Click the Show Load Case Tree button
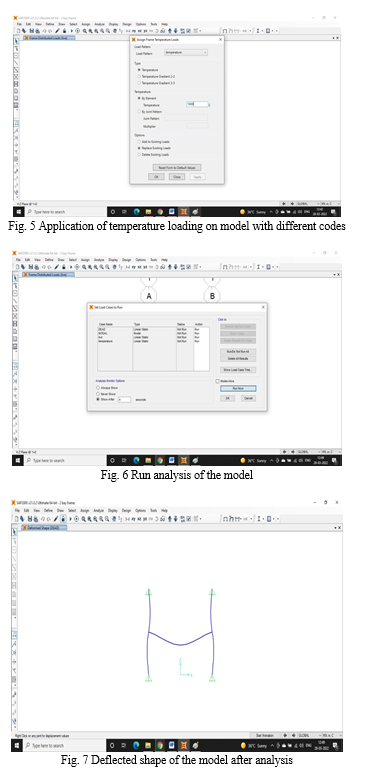 (238, 370)
